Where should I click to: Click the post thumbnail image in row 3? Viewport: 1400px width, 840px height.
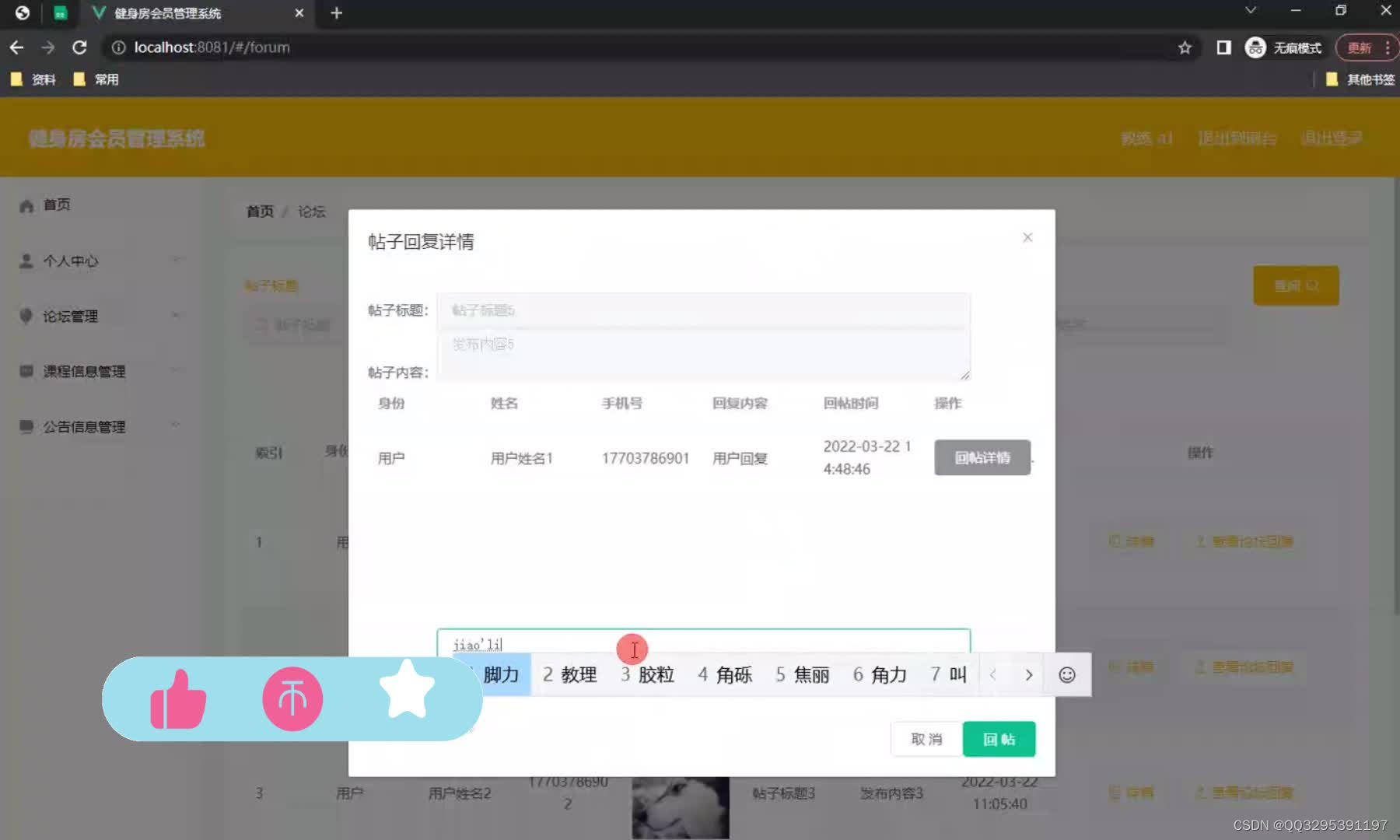681,807
